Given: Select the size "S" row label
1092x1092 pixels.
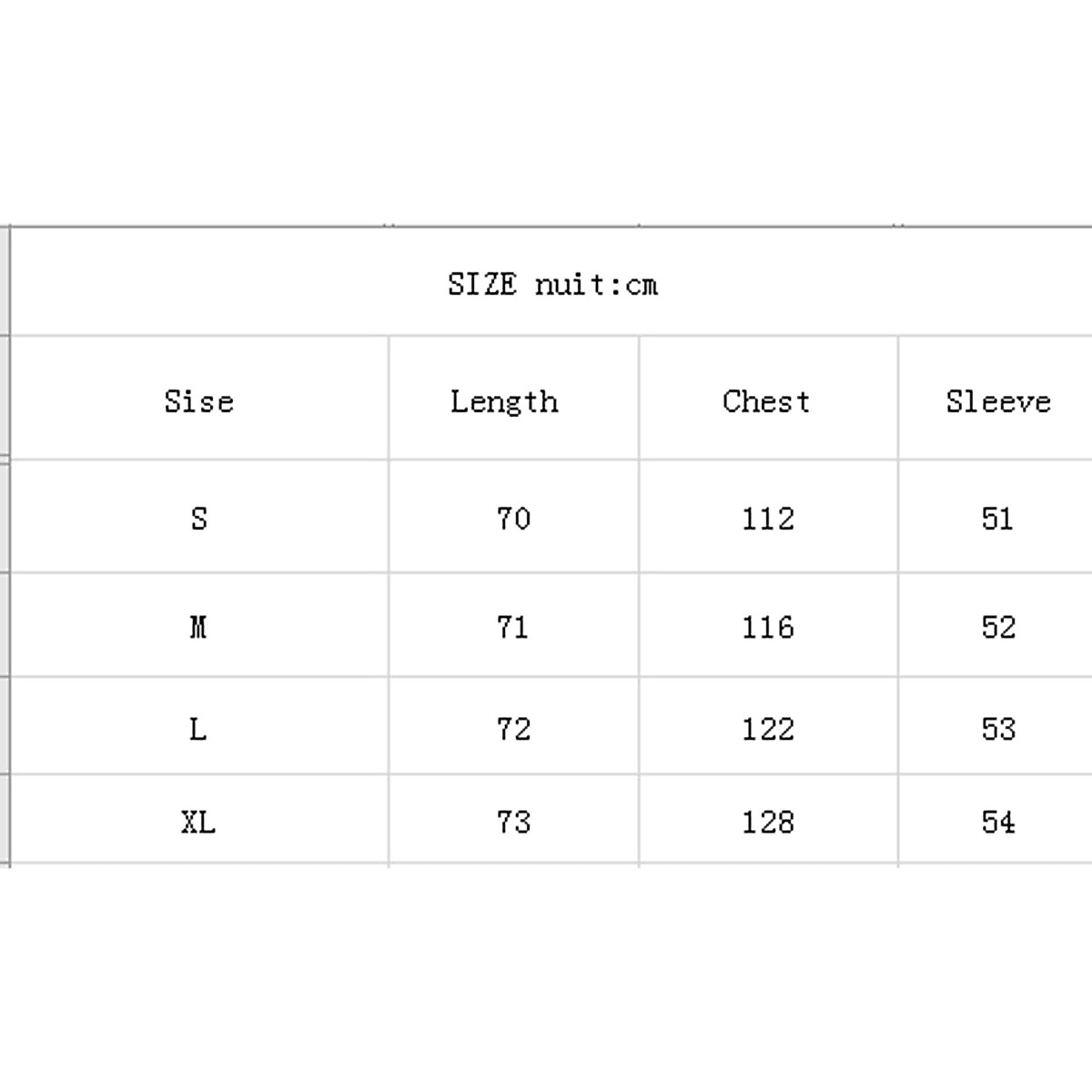Looking at the screenshot, I should point(199,519).
